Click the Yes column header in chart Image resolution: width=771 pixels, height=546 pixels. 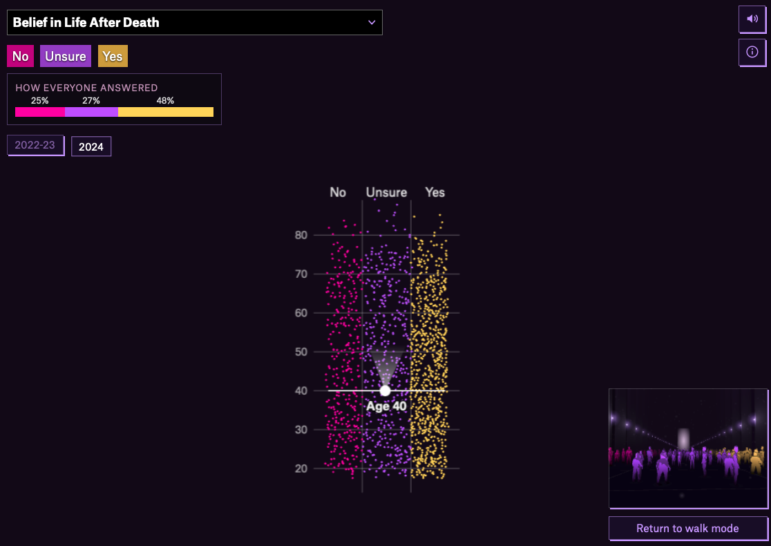pyautogui.click(x=435, y=192)
